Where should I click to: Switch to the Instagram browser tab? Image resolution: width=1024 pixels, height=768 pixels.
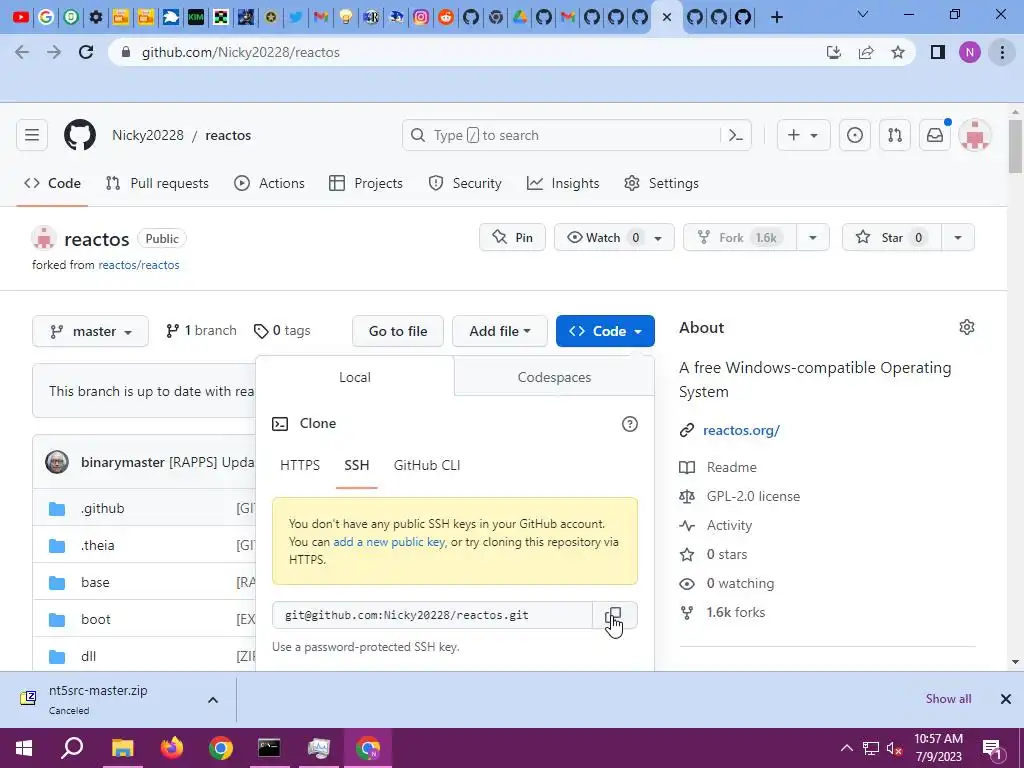click(421, 17)
